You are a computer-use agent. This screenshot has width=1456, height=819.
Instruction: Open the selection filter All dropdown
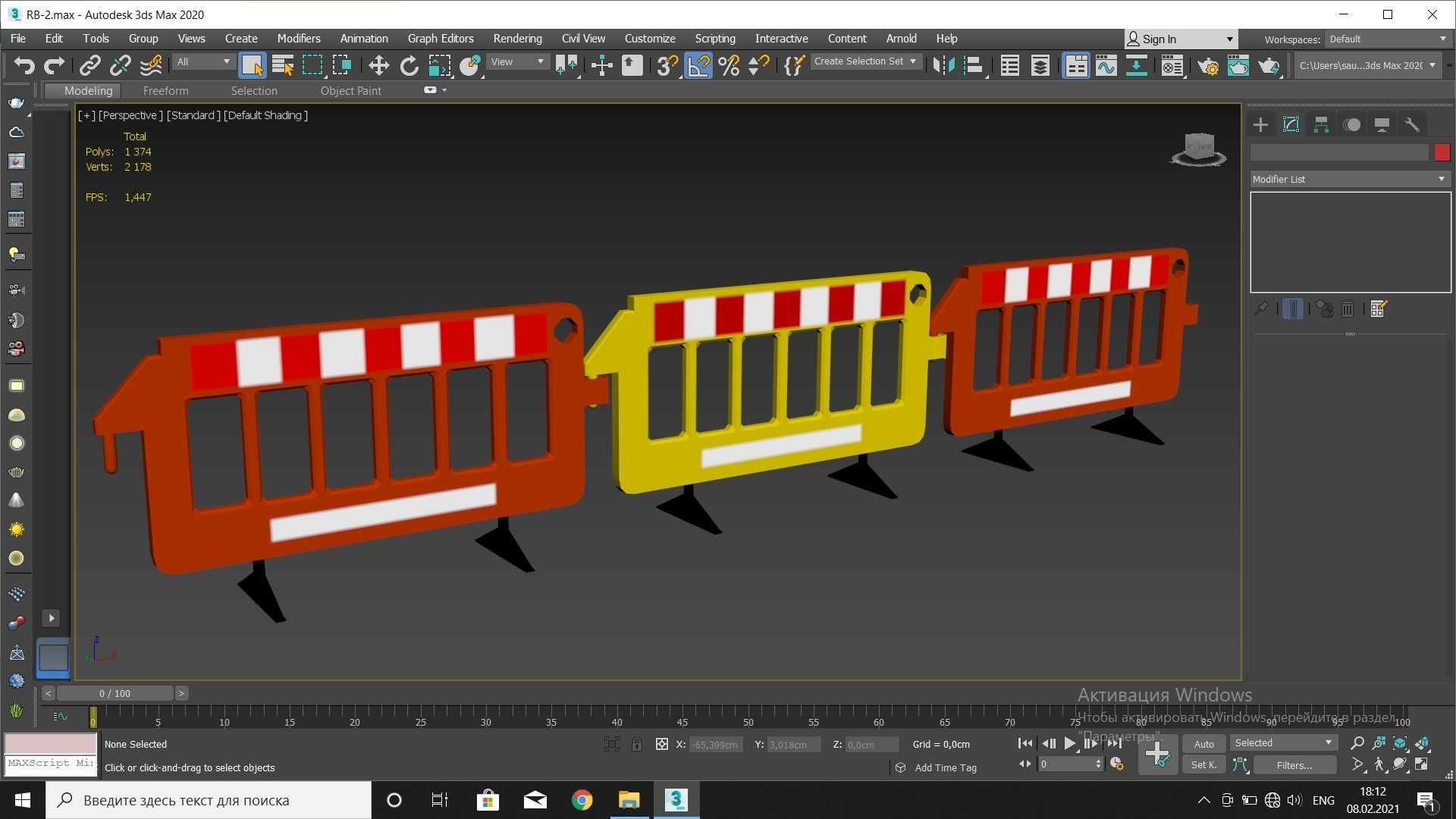click(x=202, y=61)
